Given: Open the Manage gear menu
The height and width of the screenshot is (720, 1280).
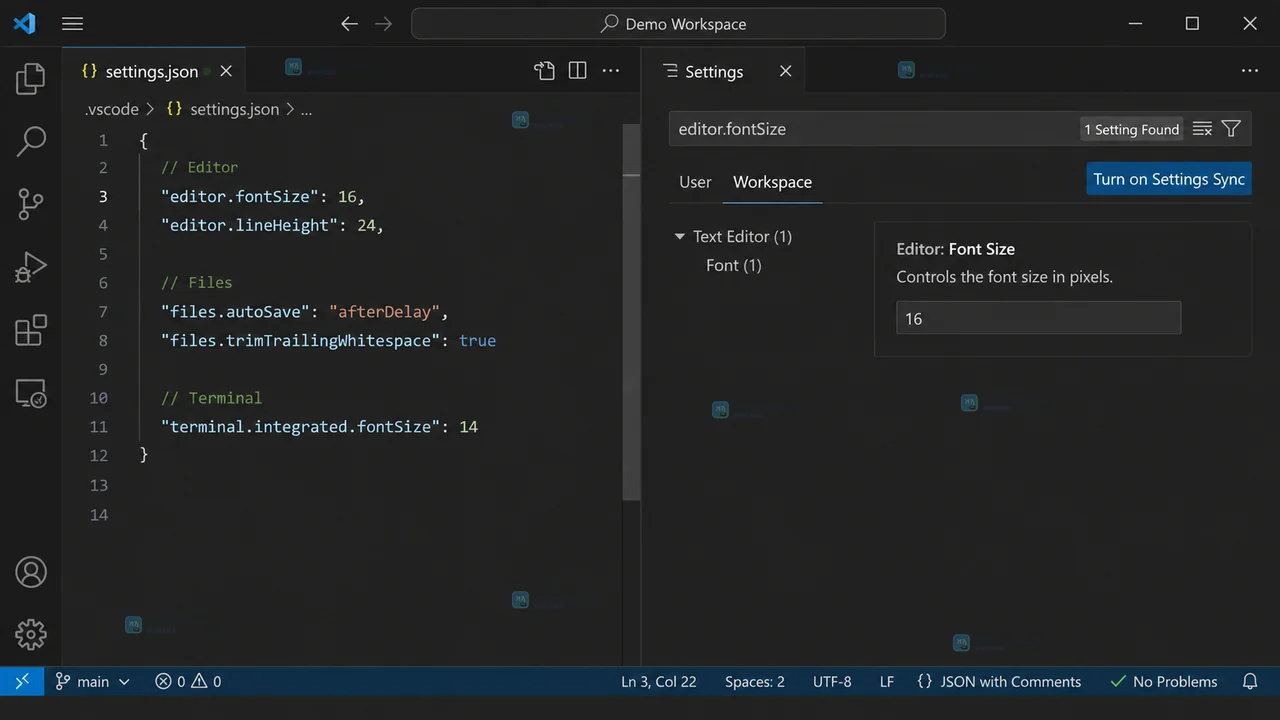Looking at the screenshot, I should click(x=31, y=634).
